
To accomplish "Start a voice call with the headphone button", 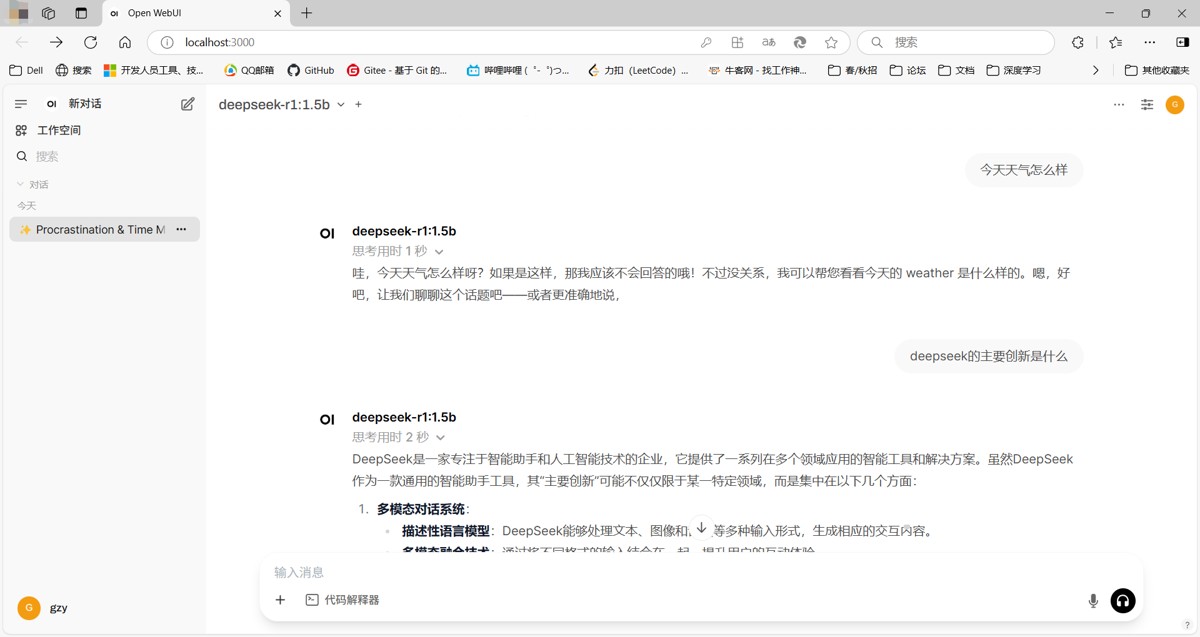I will [1123, 600].
